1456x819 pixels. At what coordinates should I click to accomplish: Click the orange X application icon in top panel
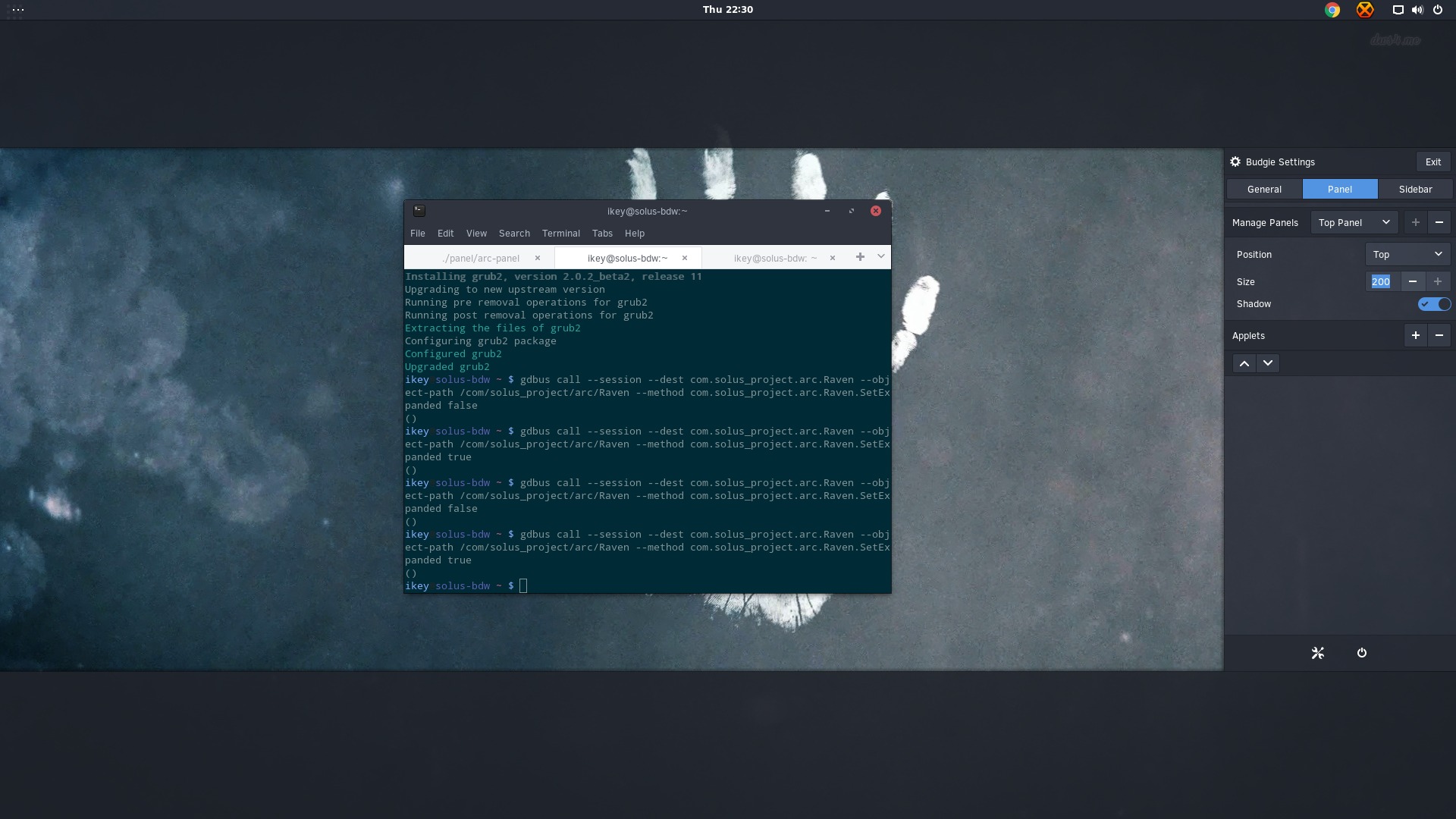pyautogui.click(x=1365, y=10)
